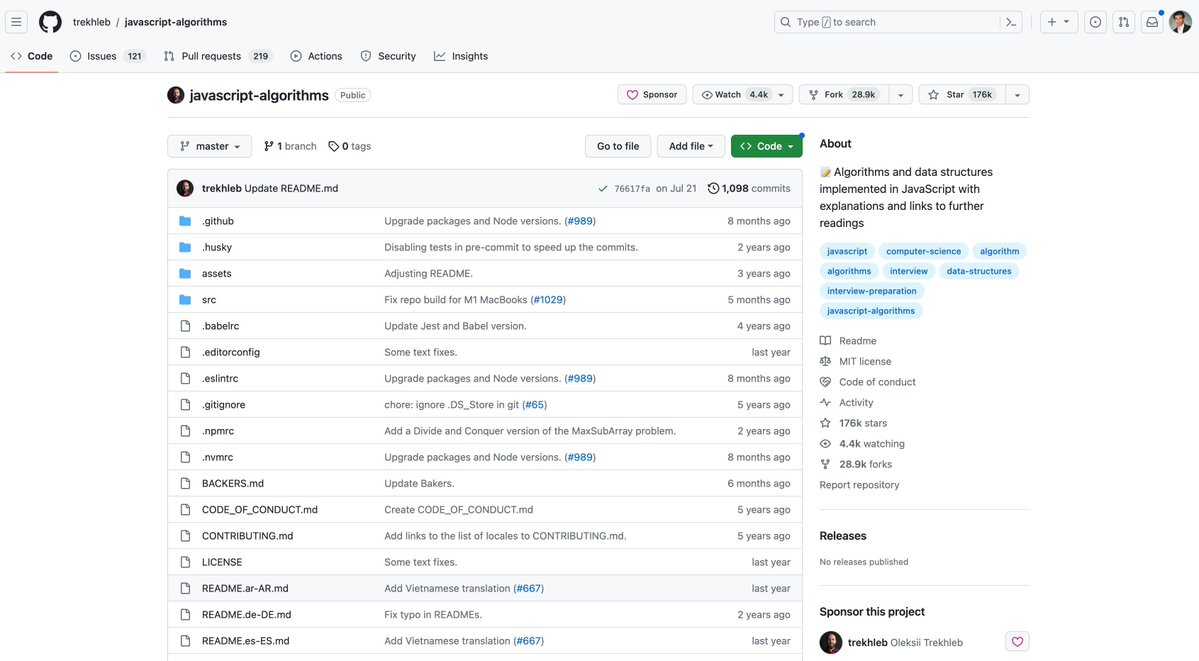Click the MIT license scale icon
This screenshot has width=1199, height=661.
(x=825, y=361)
